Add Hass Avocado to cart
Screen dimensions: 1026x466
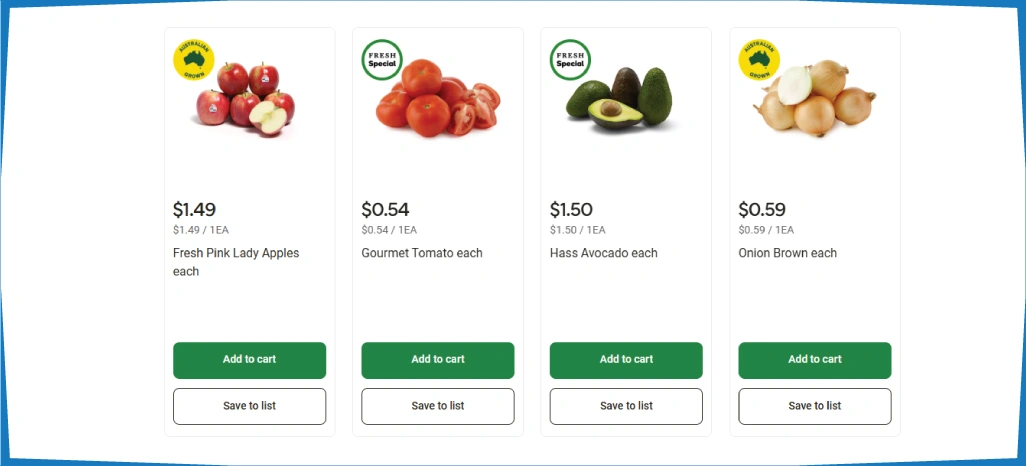tap(626, 360)
